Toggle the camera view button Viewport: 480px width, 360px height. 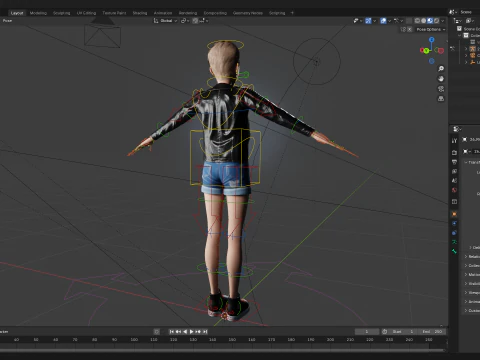(441, 89)
